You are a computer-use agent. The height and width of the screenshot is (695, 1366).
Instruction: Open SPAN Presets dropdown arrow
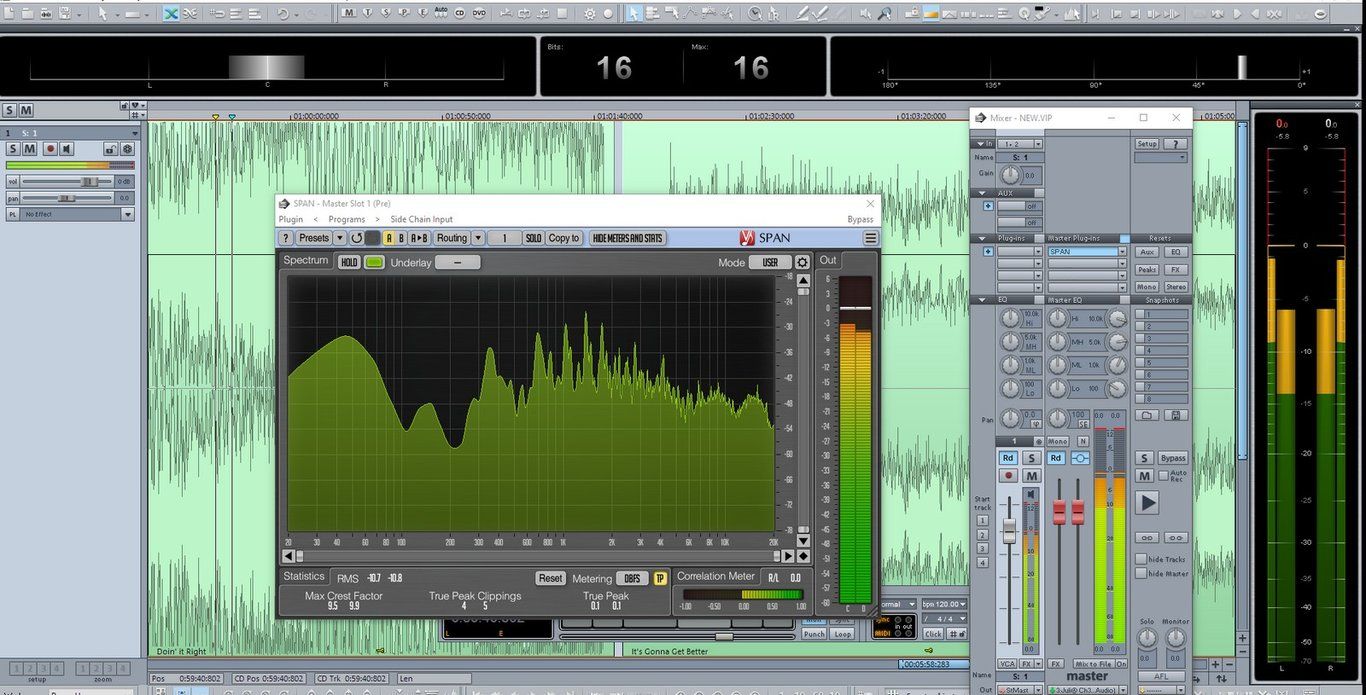coord(340,238)
